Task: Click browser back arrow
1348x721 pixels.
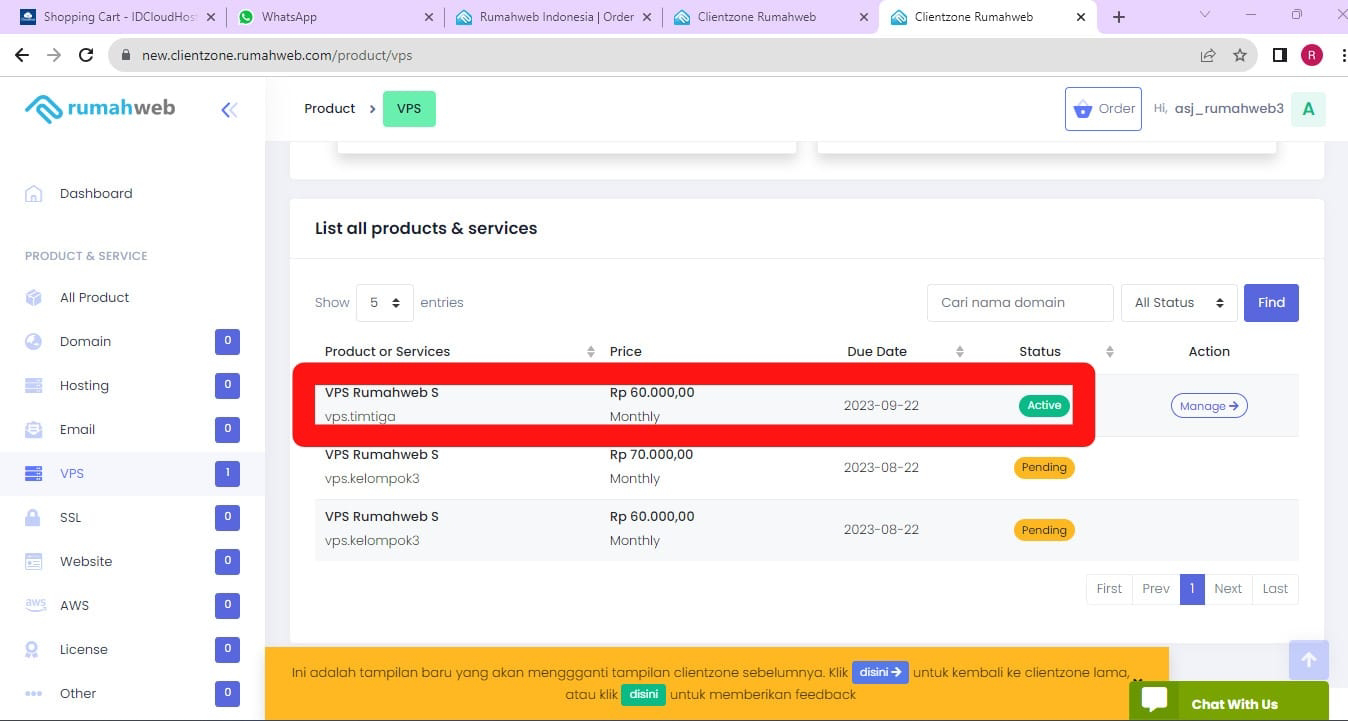Action: [22, 55]
